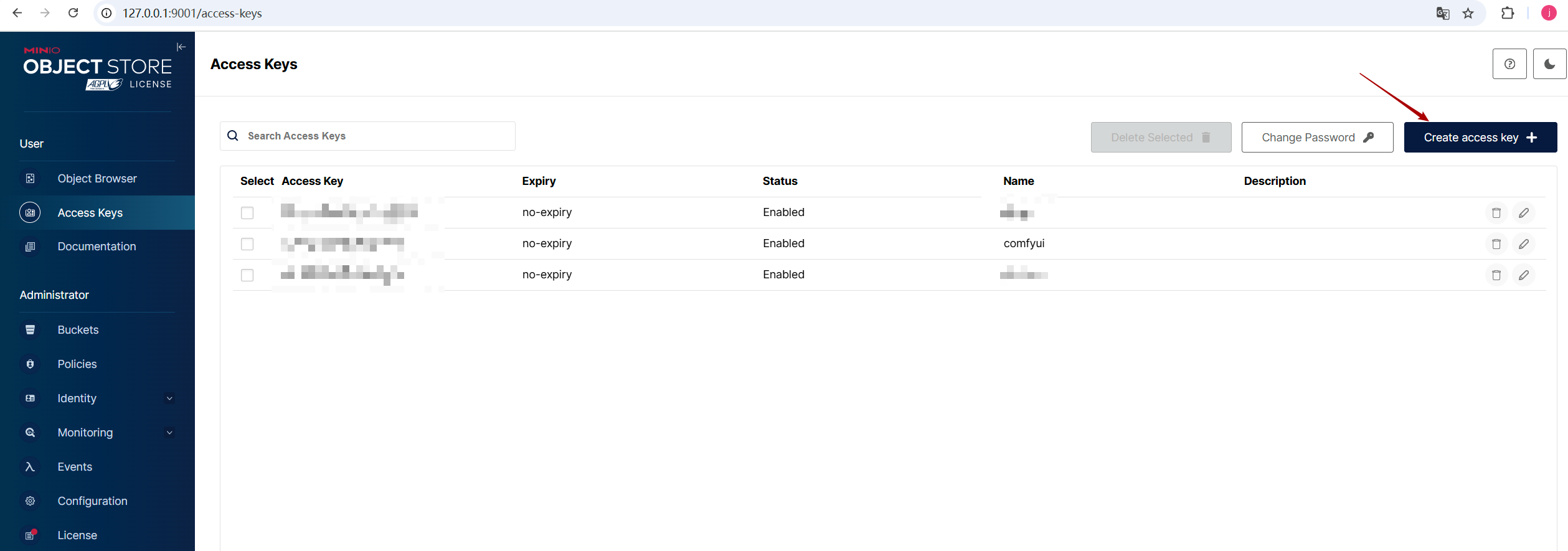This screenshot has height=551, width=1568.
Task: Edit the comfyui access key via pencil icon
Action: tap(1523, 244)
